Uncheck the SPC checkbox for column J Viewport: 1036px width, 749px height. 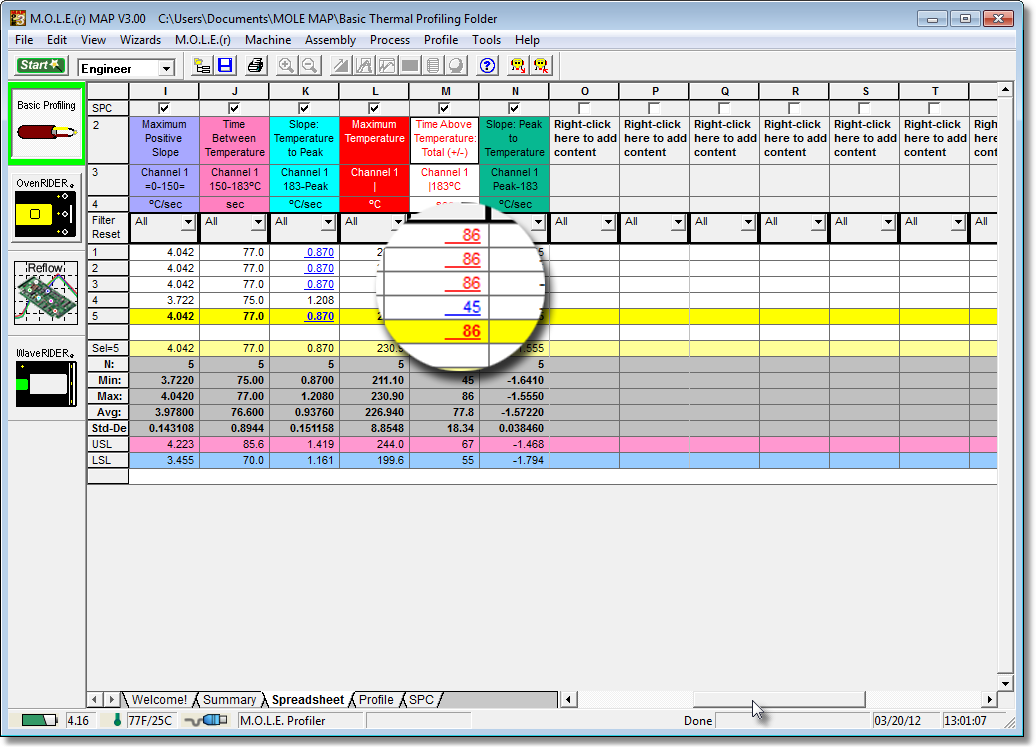[x=234, y=108]
